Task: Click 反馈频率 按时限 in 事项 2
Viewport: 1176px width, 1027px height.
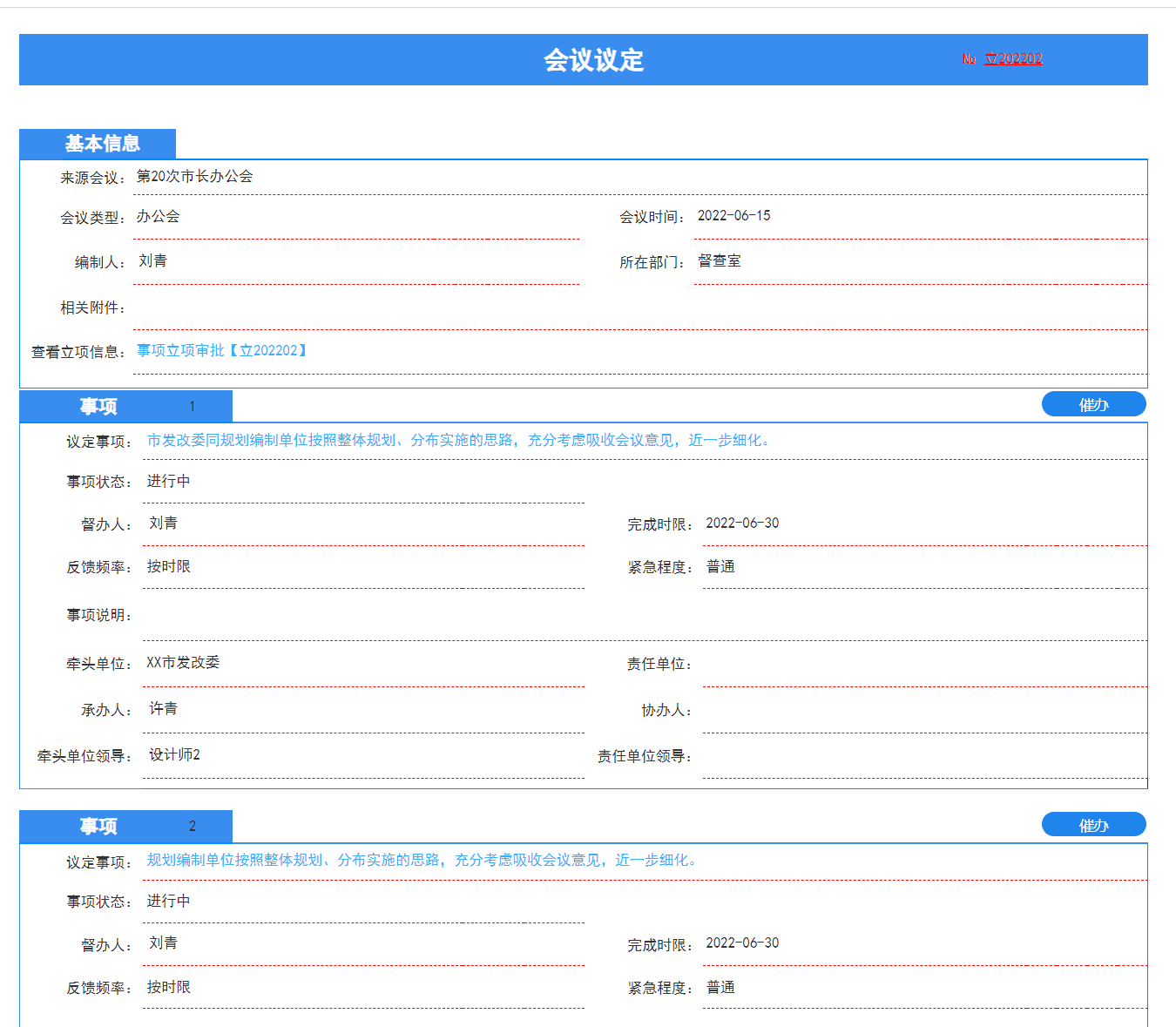Action: point(168,987)
